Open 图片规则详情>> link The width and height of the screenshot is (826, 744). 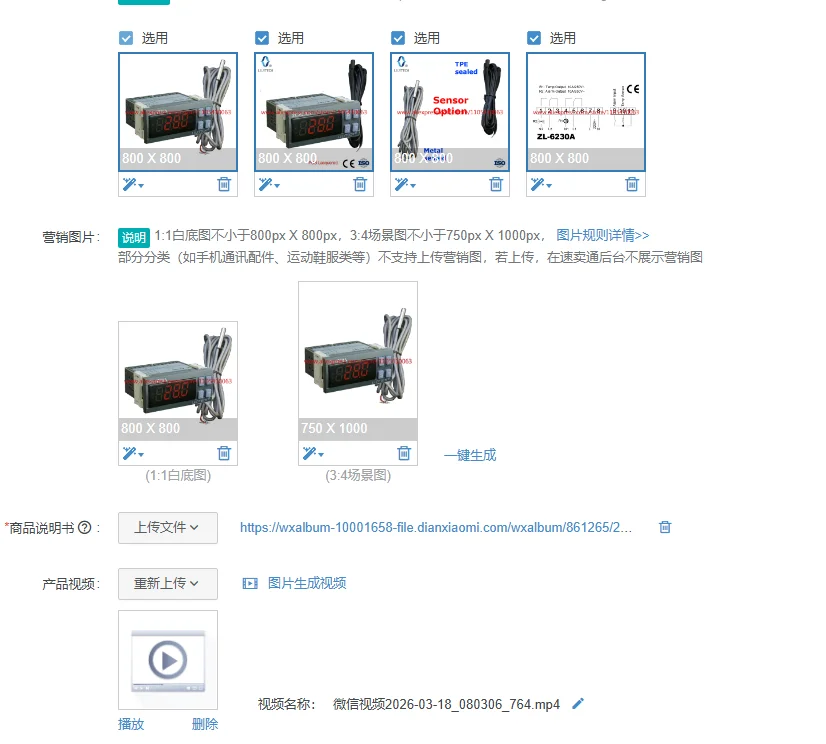click(x=603, y=235)
